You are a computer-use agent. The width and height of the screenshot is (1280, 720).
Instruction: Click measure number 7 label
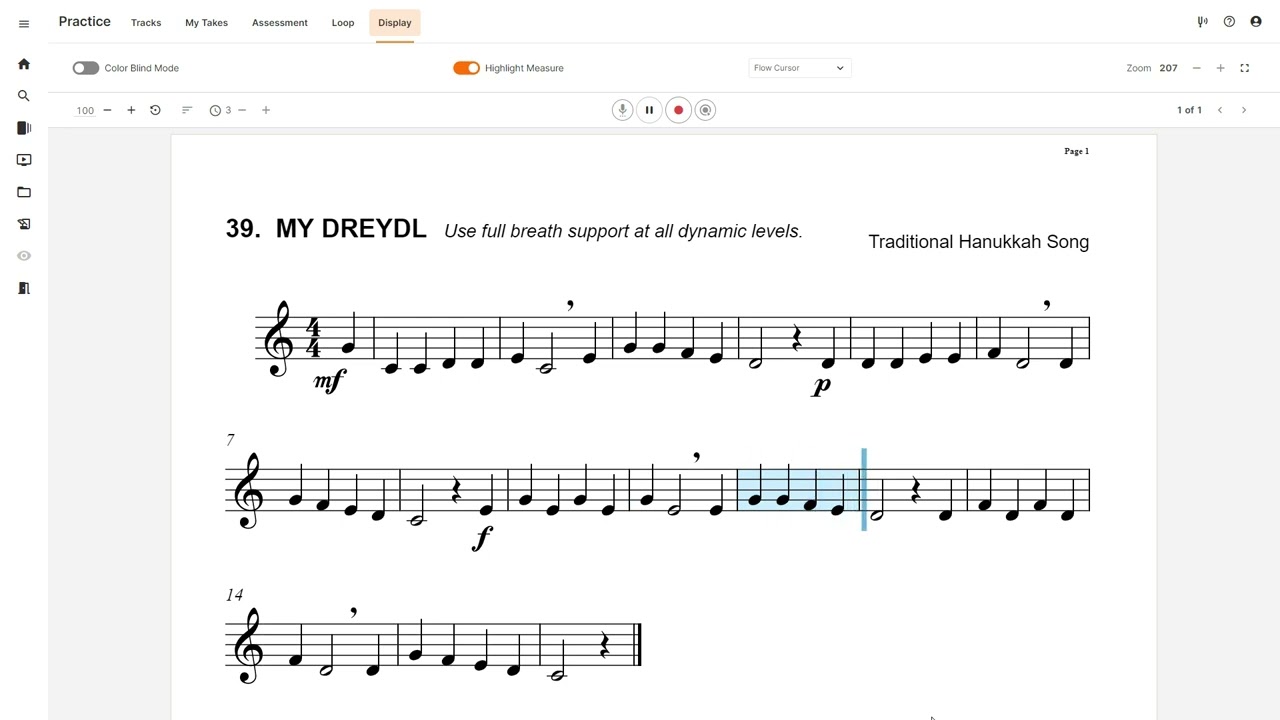point(230,440)
